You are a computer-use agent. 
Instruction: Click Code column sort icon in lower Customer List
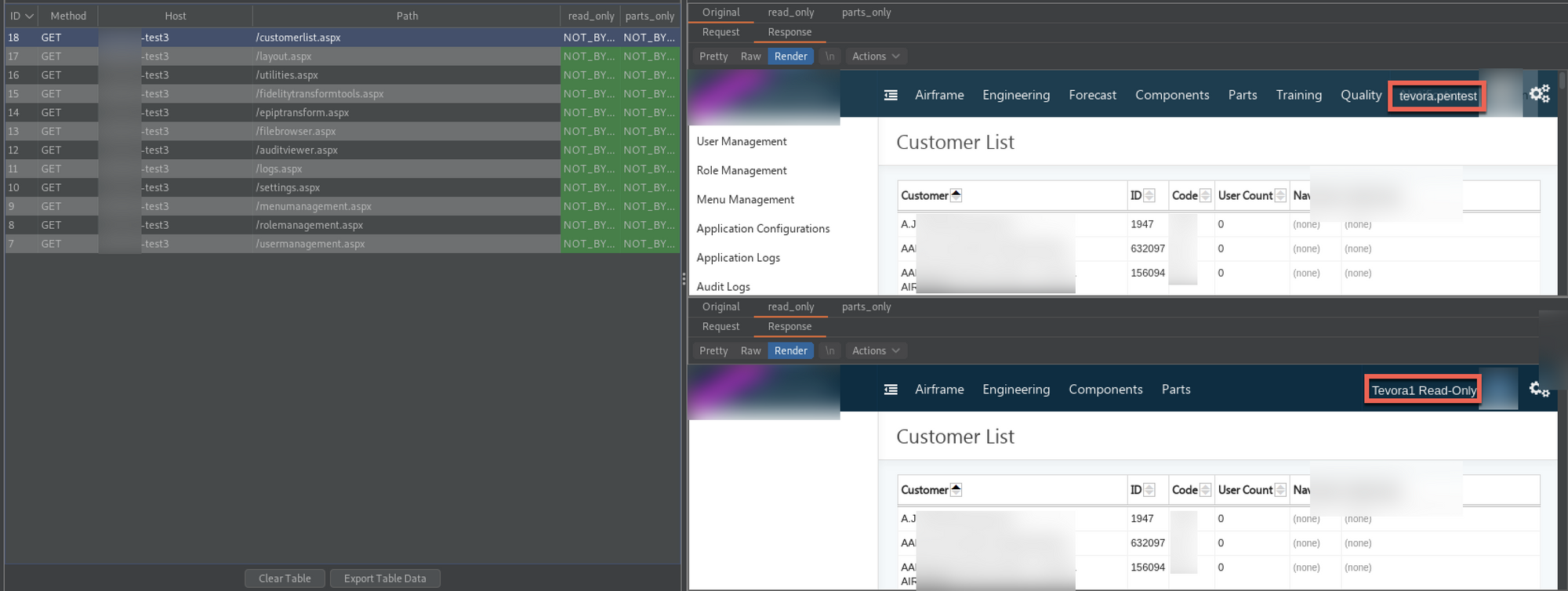(1206, 490)
